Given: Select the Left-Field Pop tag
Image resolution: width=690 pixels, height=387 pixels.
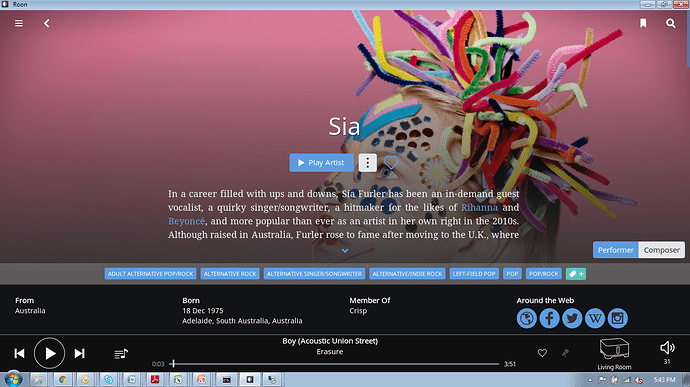Looking at the screenshot, I should click(474, 274).
